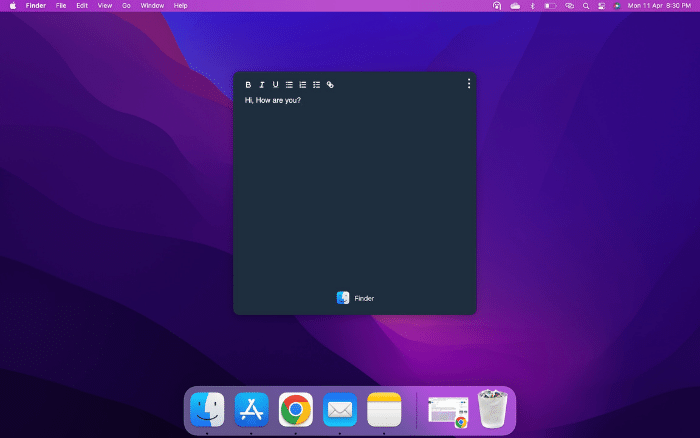Screen dimensions: 700x438
Task: Click into the note text 'Hi, How are you?'
Action: [x=273, y=100]
